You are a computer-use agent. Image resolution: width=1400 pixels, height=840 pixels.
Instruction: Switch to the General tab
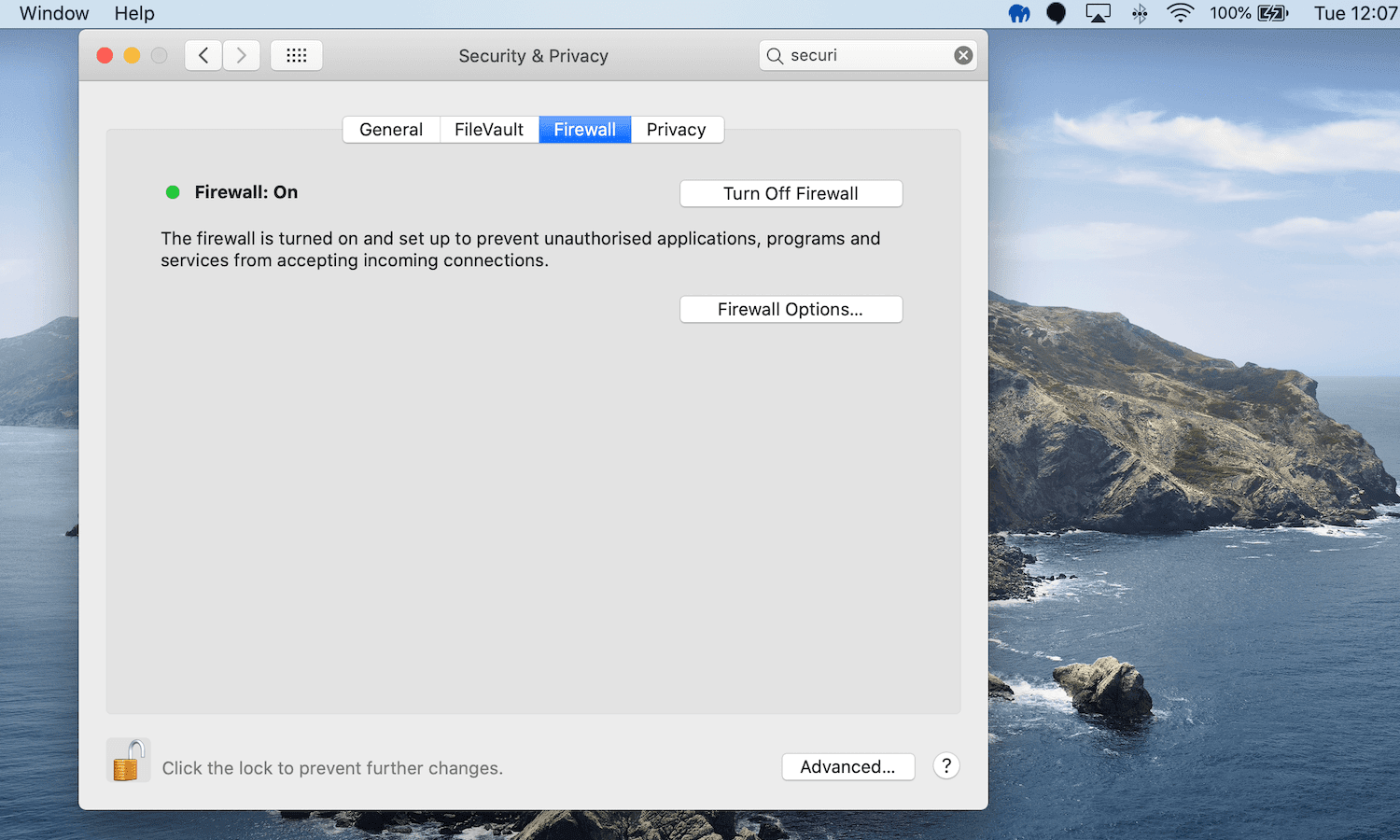pos(391,129)
